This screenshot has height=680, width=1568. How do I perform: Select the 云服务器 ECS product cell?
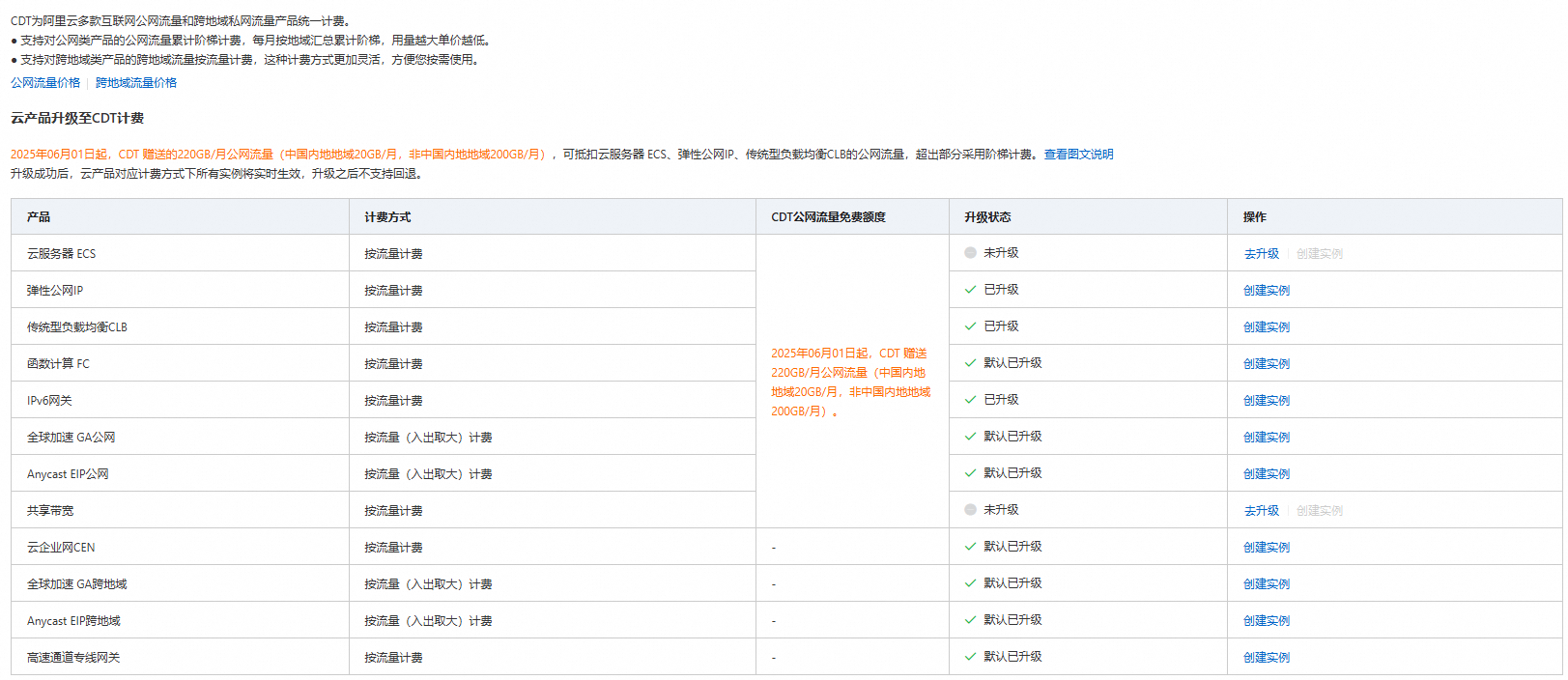[180, 254]
